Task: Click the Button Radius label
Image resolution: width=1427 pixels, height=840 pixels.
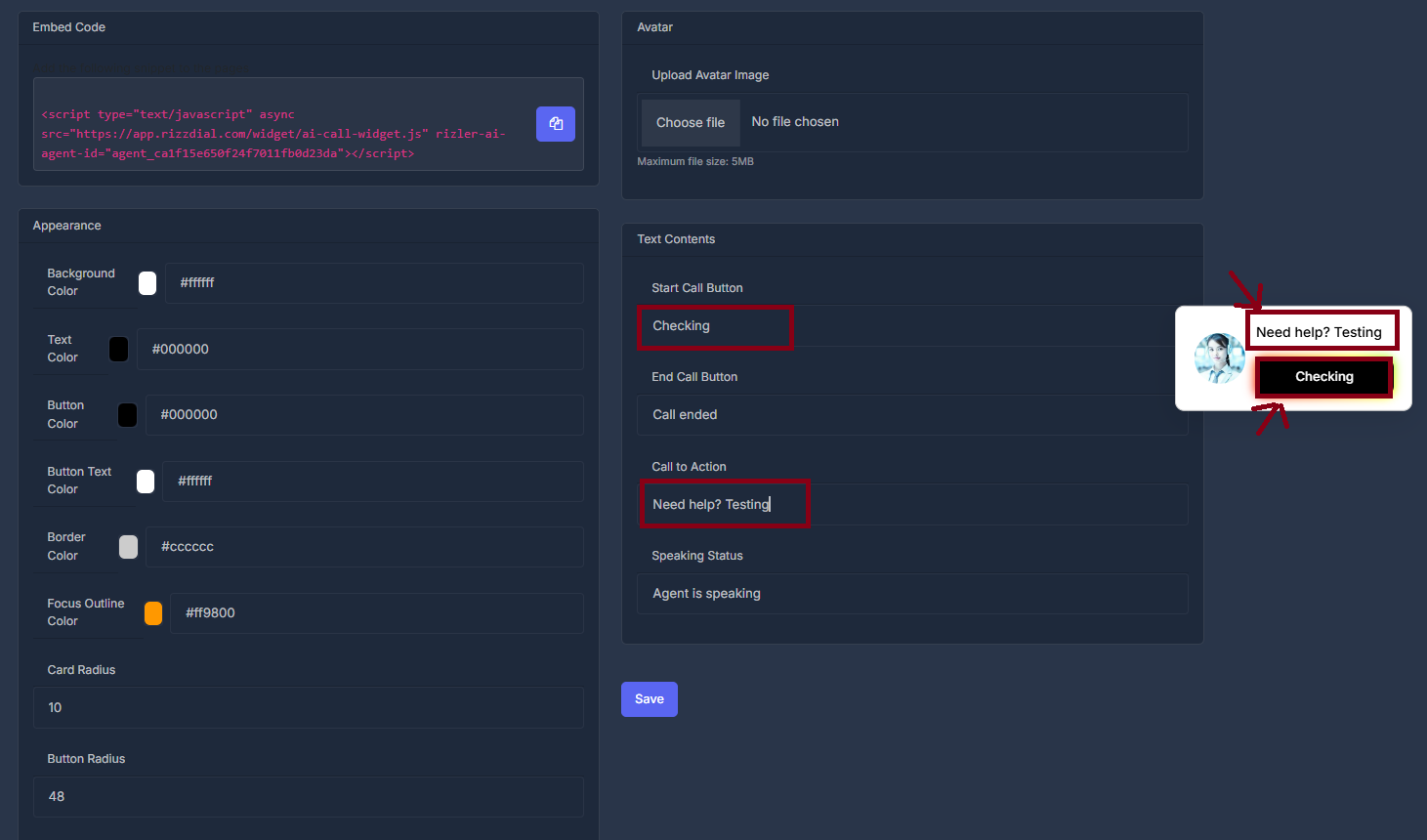Action: (x=86, y=759)
